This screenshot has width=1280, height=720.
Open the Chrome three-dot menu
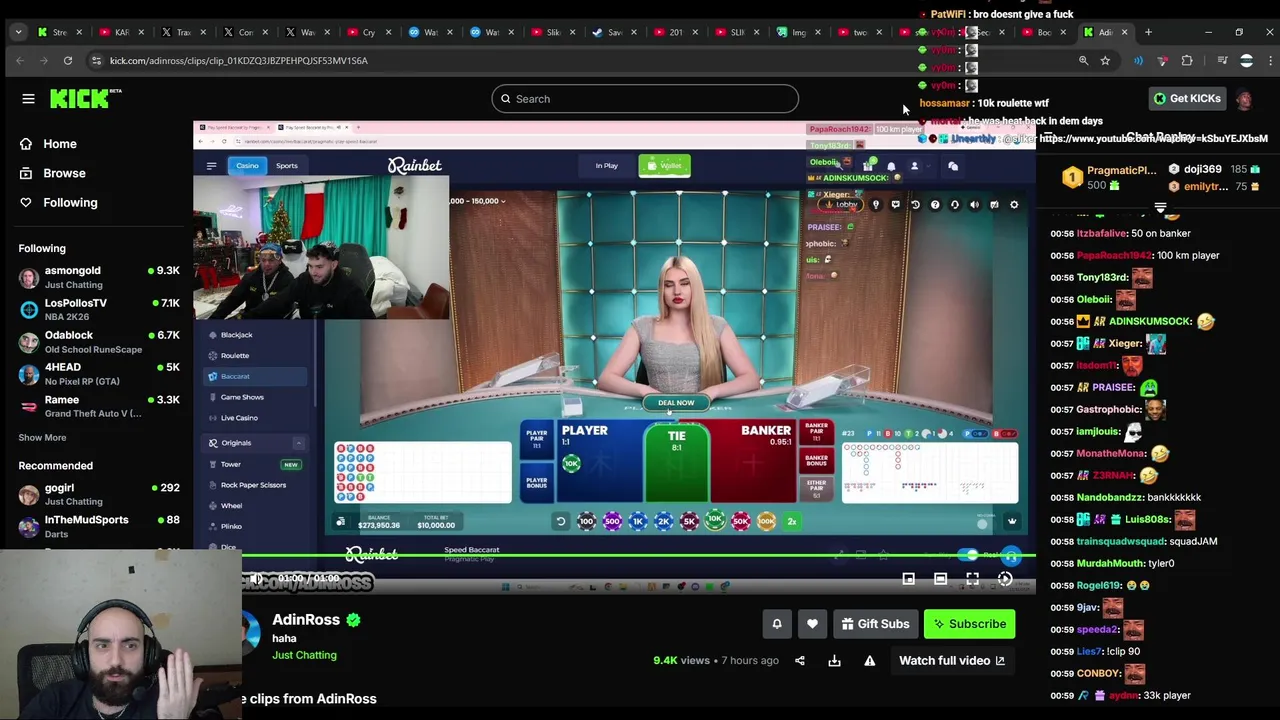pyautogui.click(x=1270, y=61)
